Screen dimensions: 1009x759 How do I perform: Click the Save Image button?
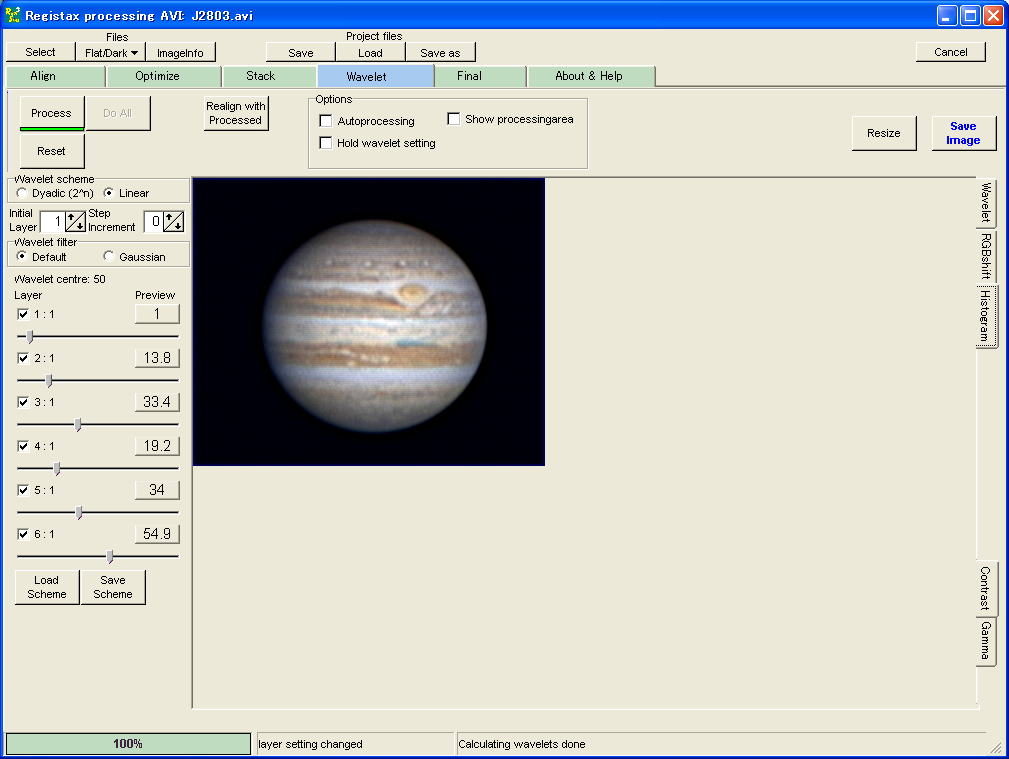tap(963, 133)
